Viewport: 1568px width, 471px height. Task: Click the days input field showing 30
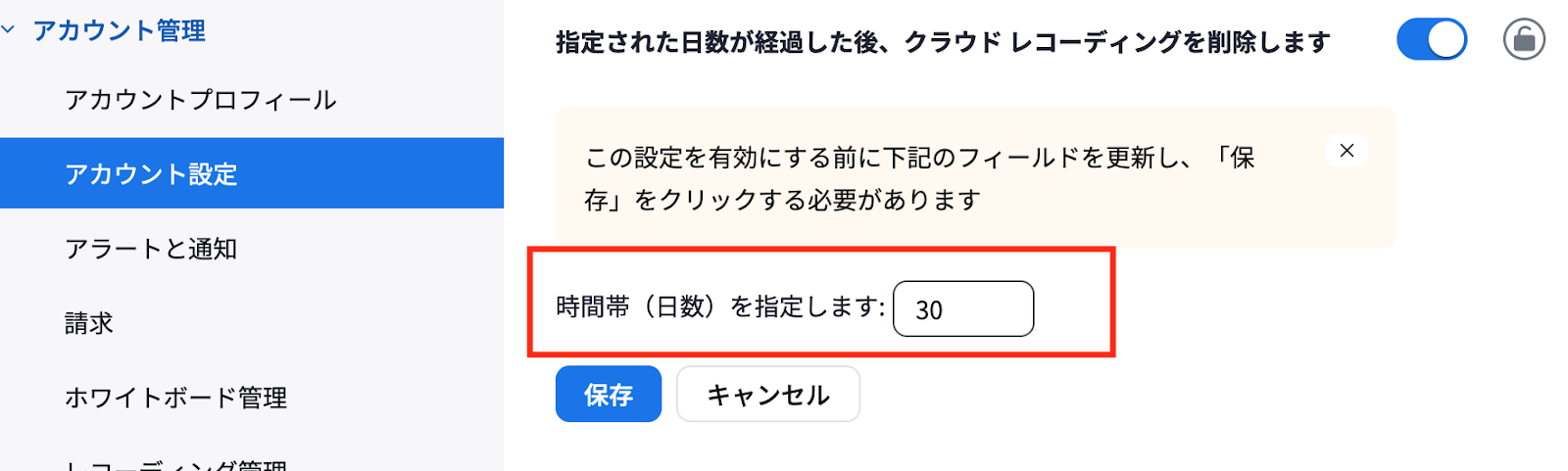(963, 308)
